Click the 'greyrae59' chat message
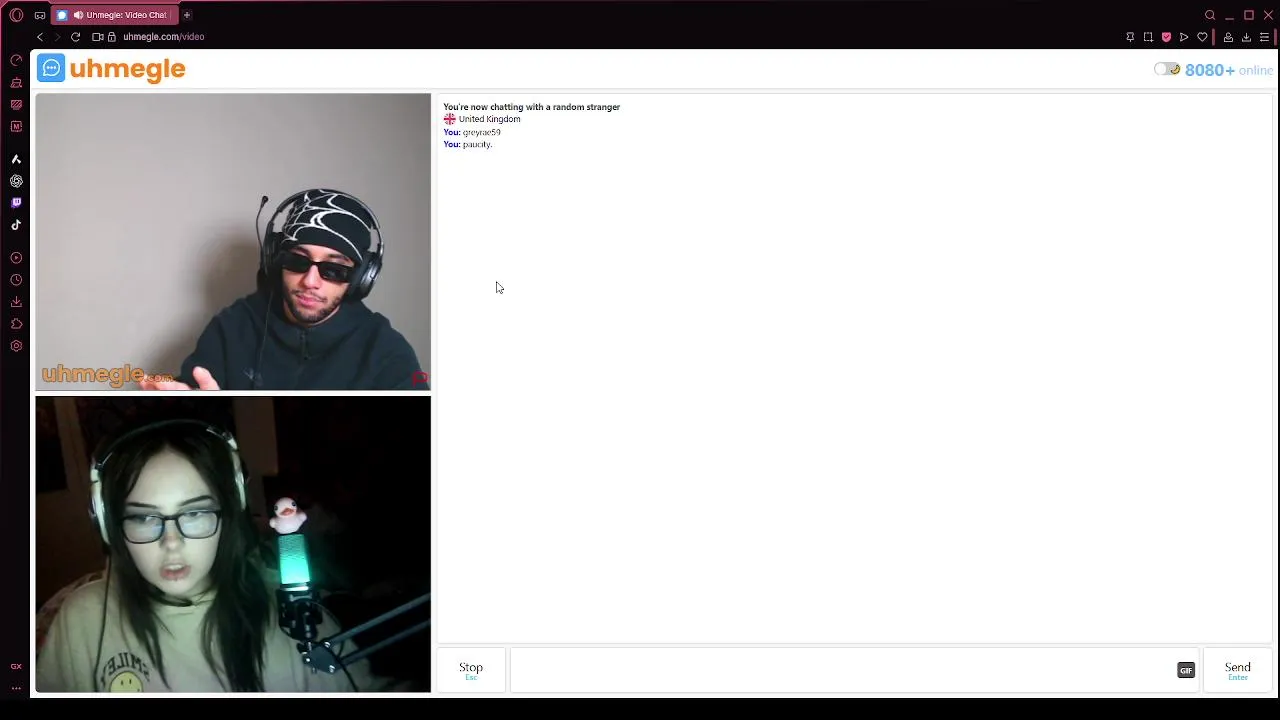 [481, 132]
